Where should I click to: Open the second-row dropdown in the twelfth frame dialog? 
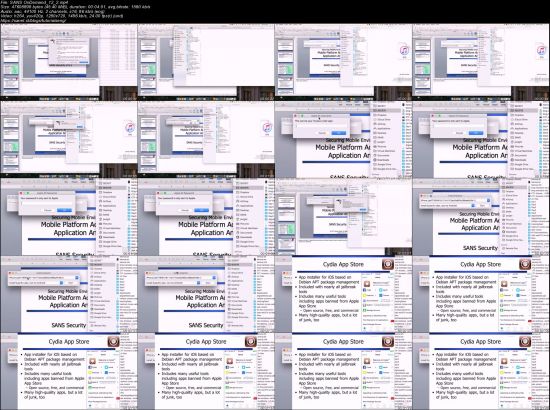473,206
